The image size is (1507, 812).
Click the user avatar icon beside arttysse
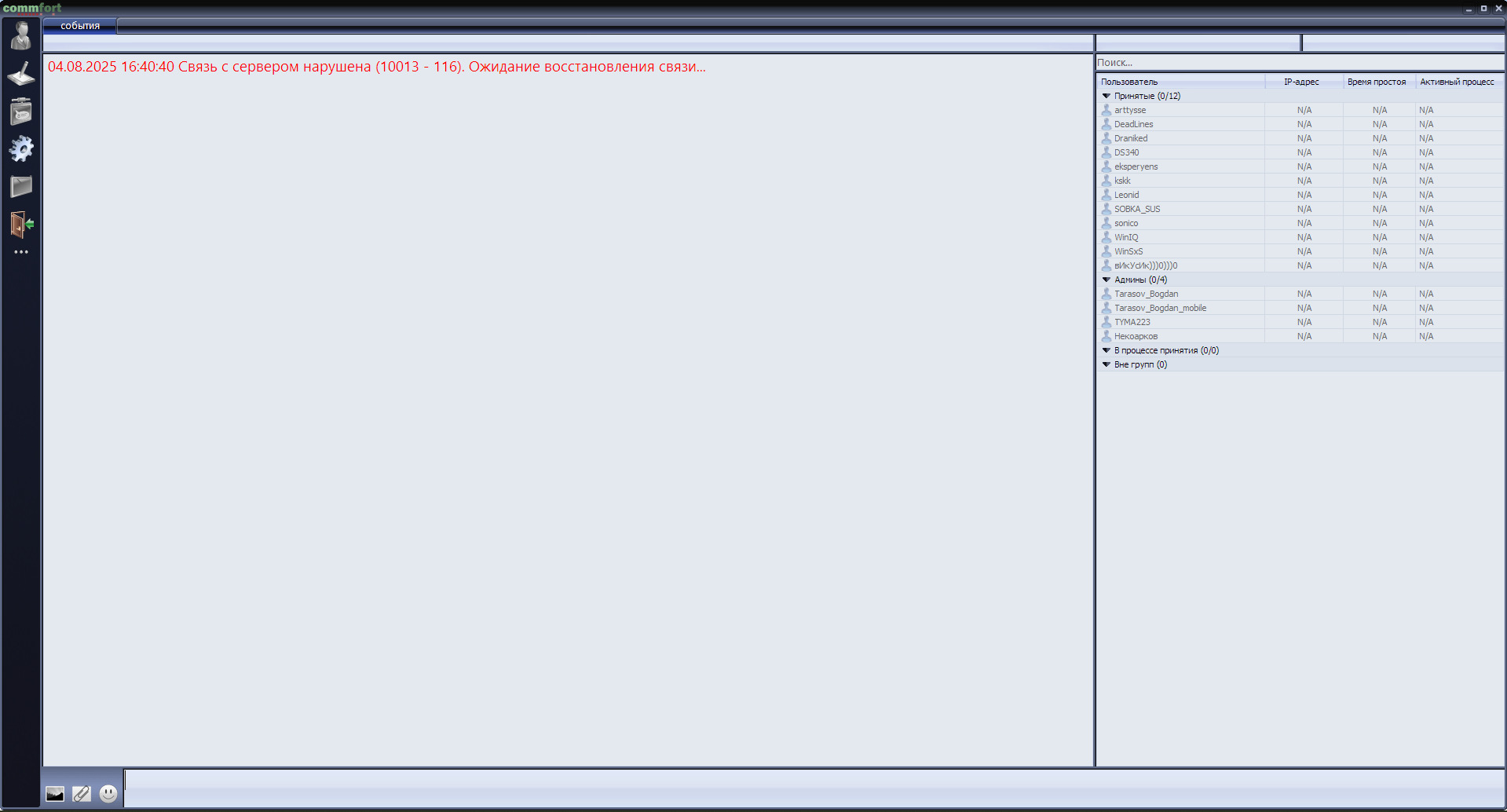click(1106, 110)
